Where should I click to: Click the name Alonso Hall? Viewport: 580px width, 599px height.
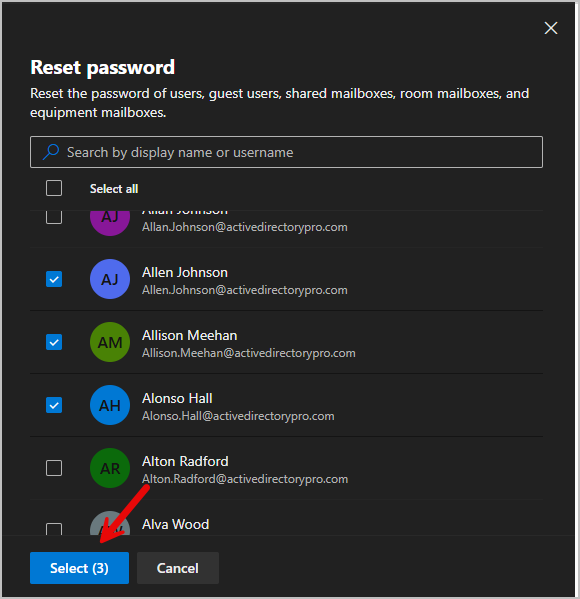tap(177, 398)
